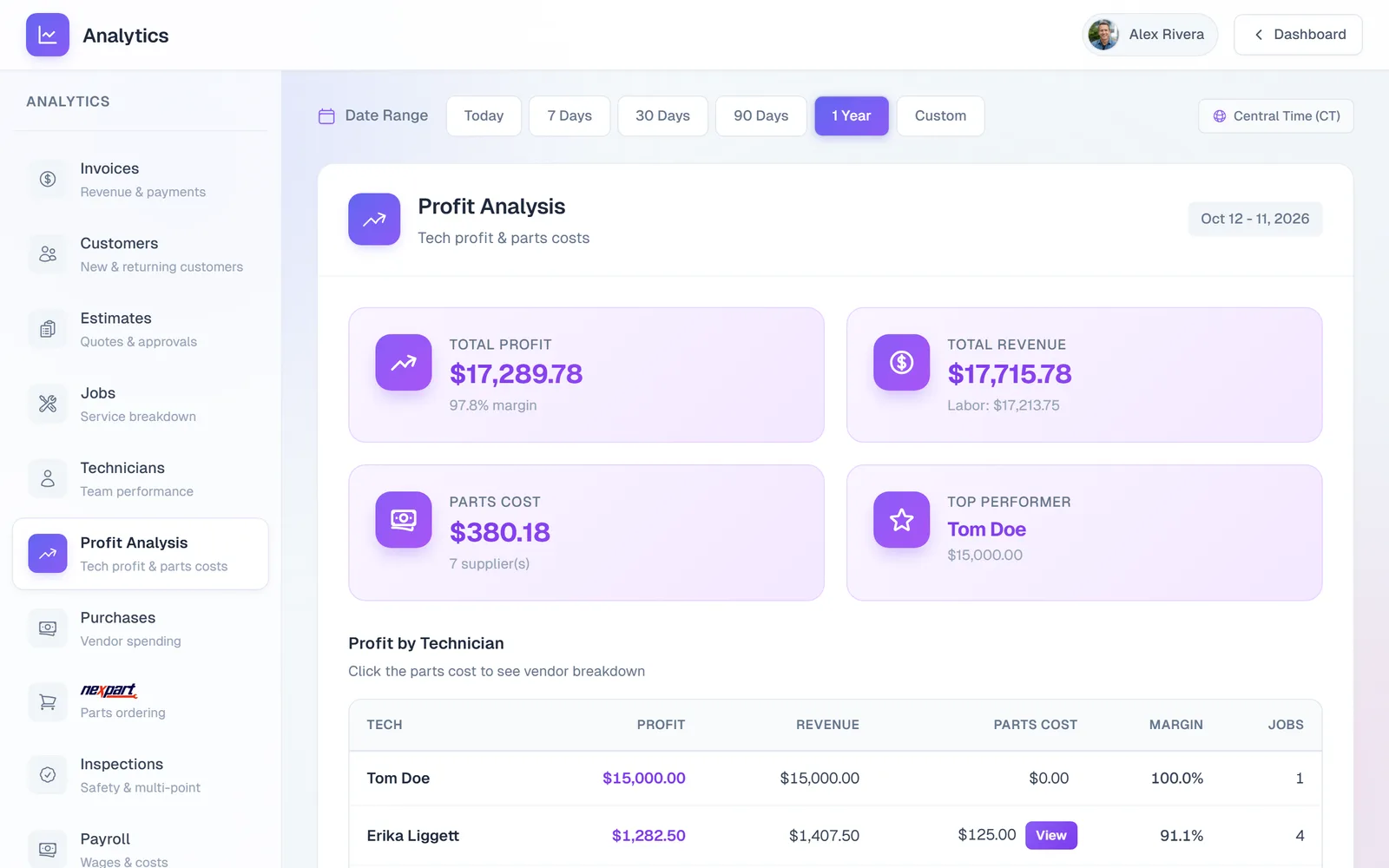Click the Payroll cash icon in sidebar
This screenshot has width=1389, height=868.
48,850
